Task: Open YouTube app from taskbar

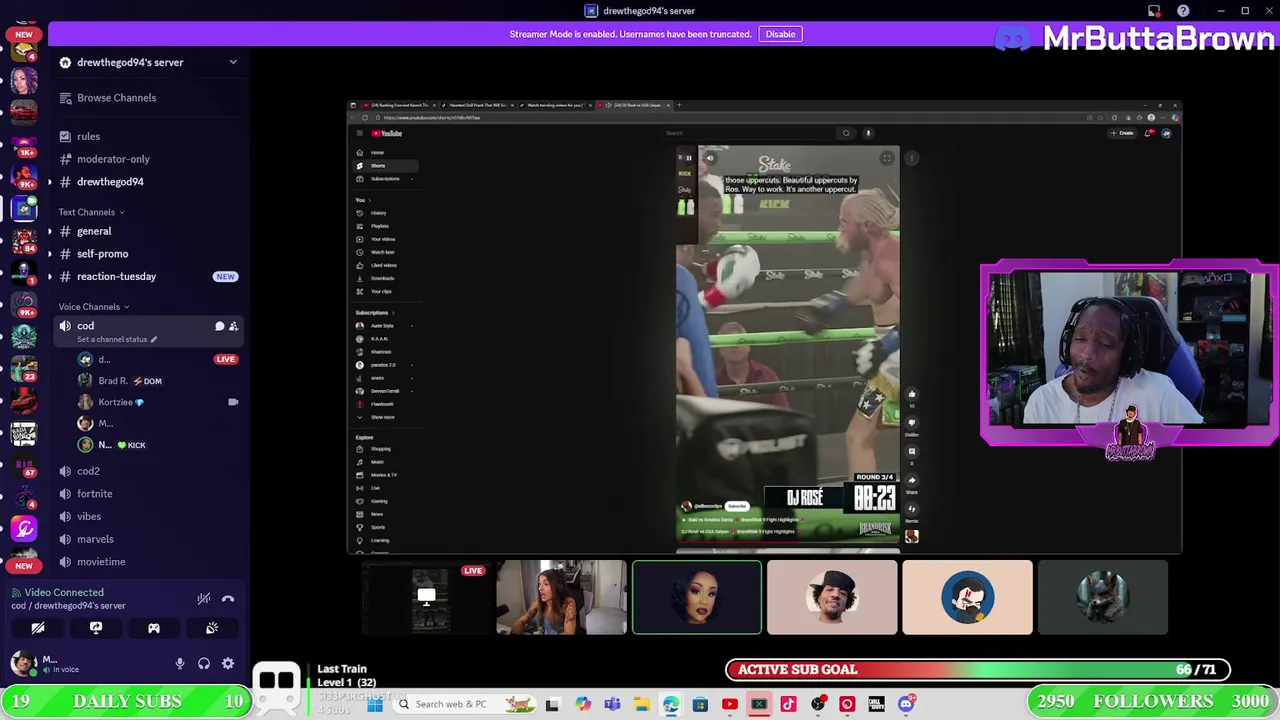Action: 729,704
